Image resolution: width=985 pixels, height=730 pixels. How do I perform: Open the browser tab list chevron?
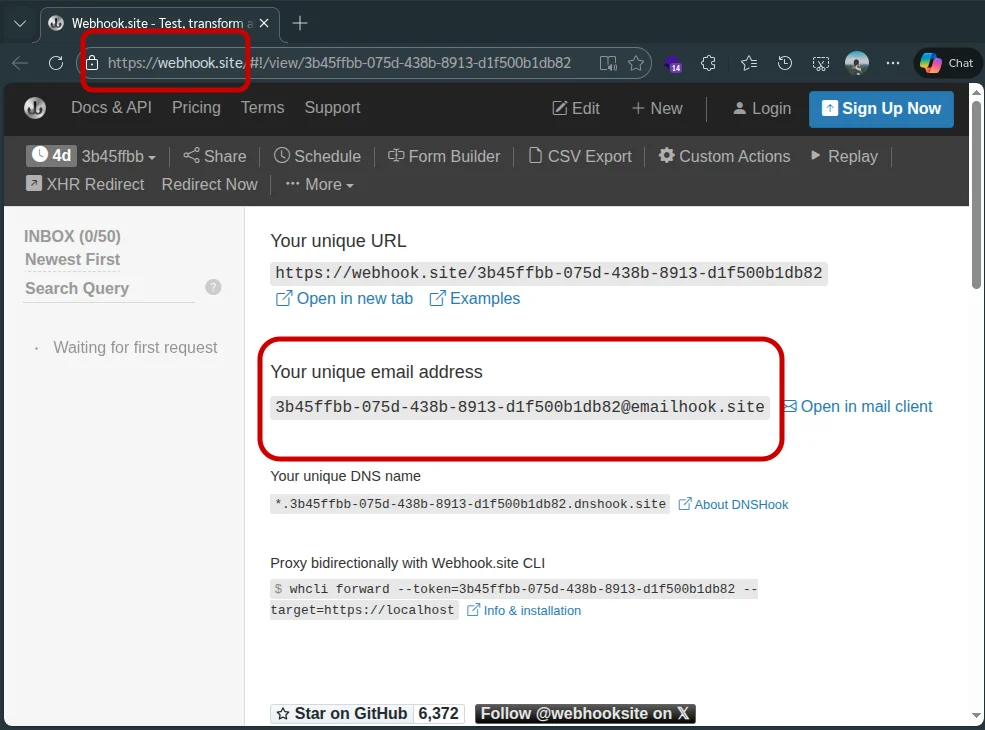[x=20, y=23]
